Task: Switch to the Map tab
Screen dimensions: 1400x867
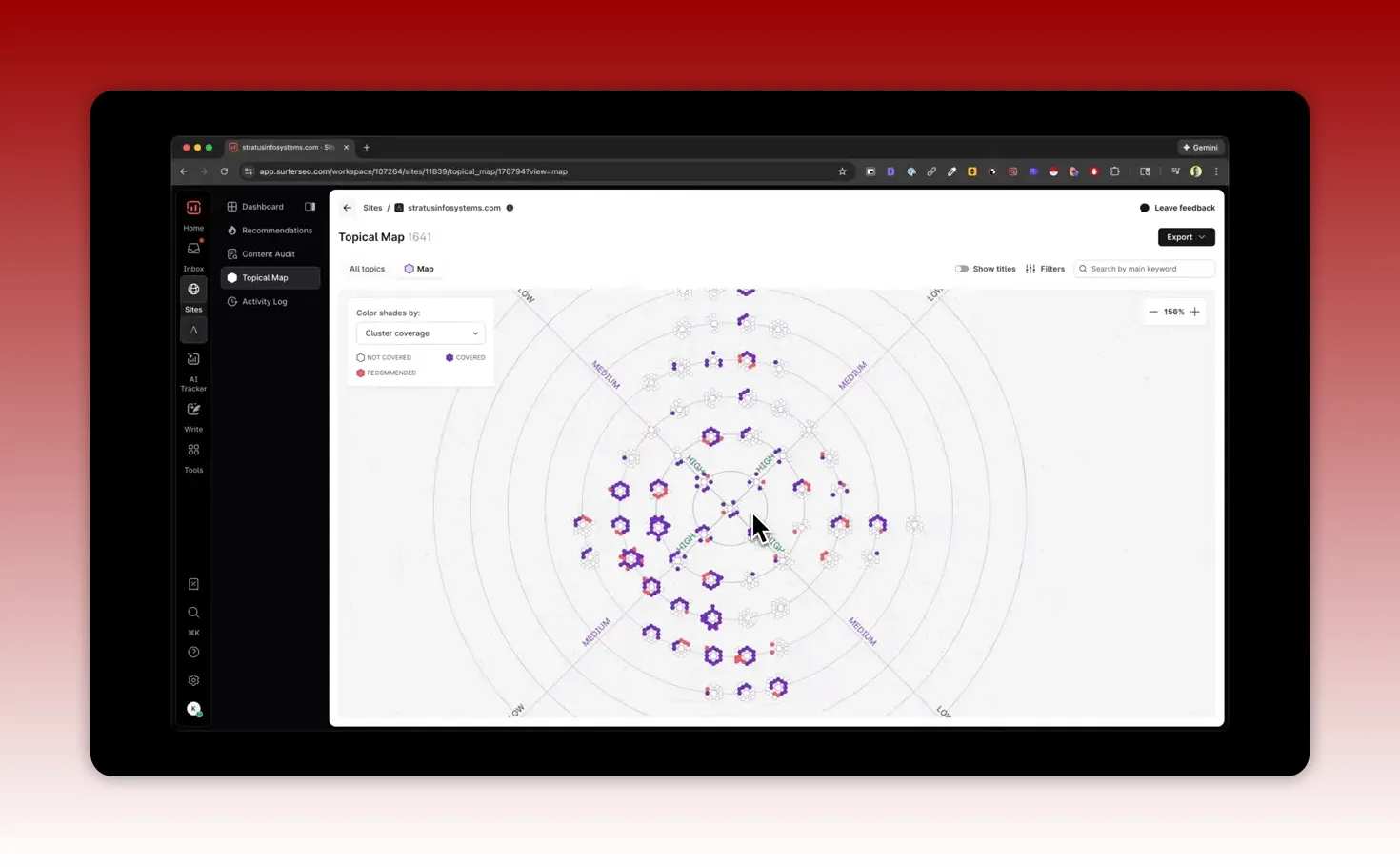Action: [x=419, y=268]
